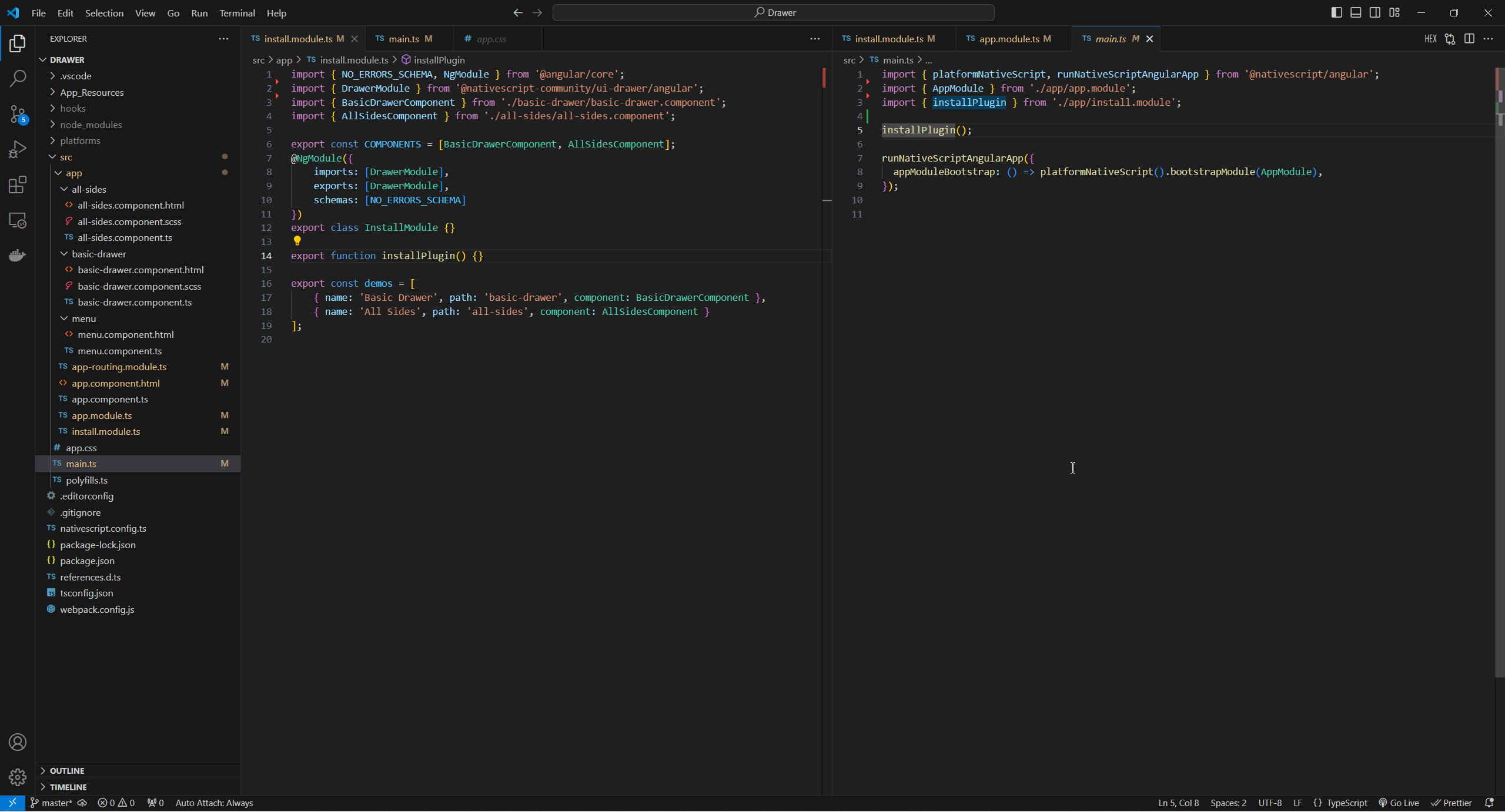Open the Source Control view
This screenshot has width=1505, height=812.
(18, 114)
